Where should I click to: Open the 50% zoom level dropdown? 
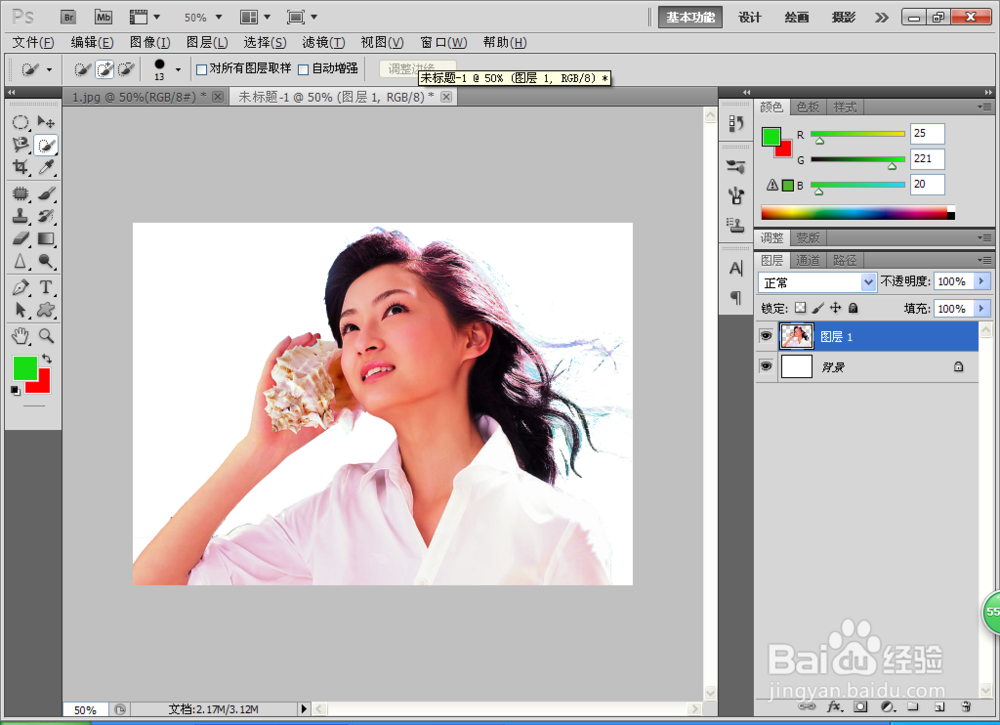(219, 17)
